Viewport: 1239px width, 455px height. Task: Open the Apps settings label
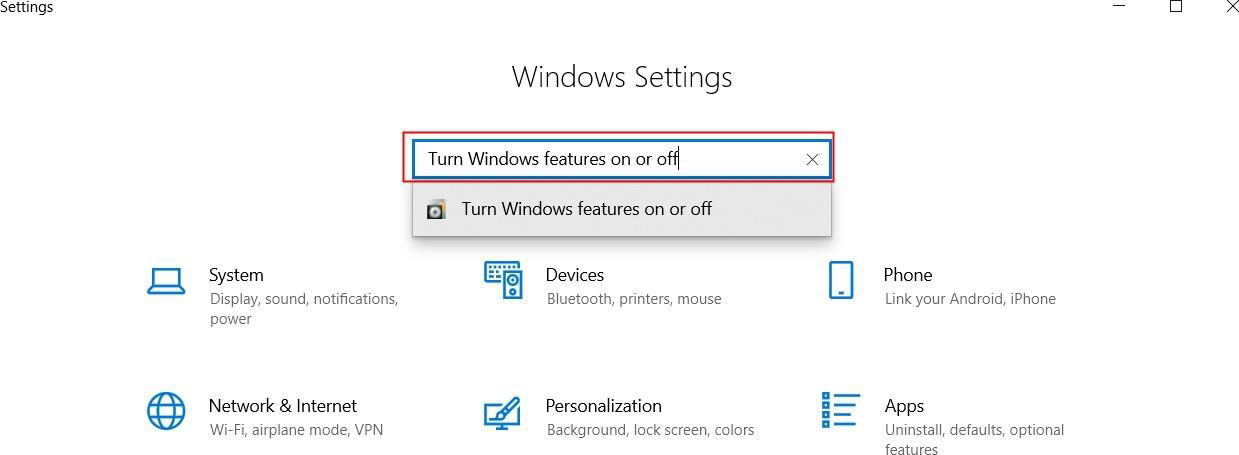904,406
